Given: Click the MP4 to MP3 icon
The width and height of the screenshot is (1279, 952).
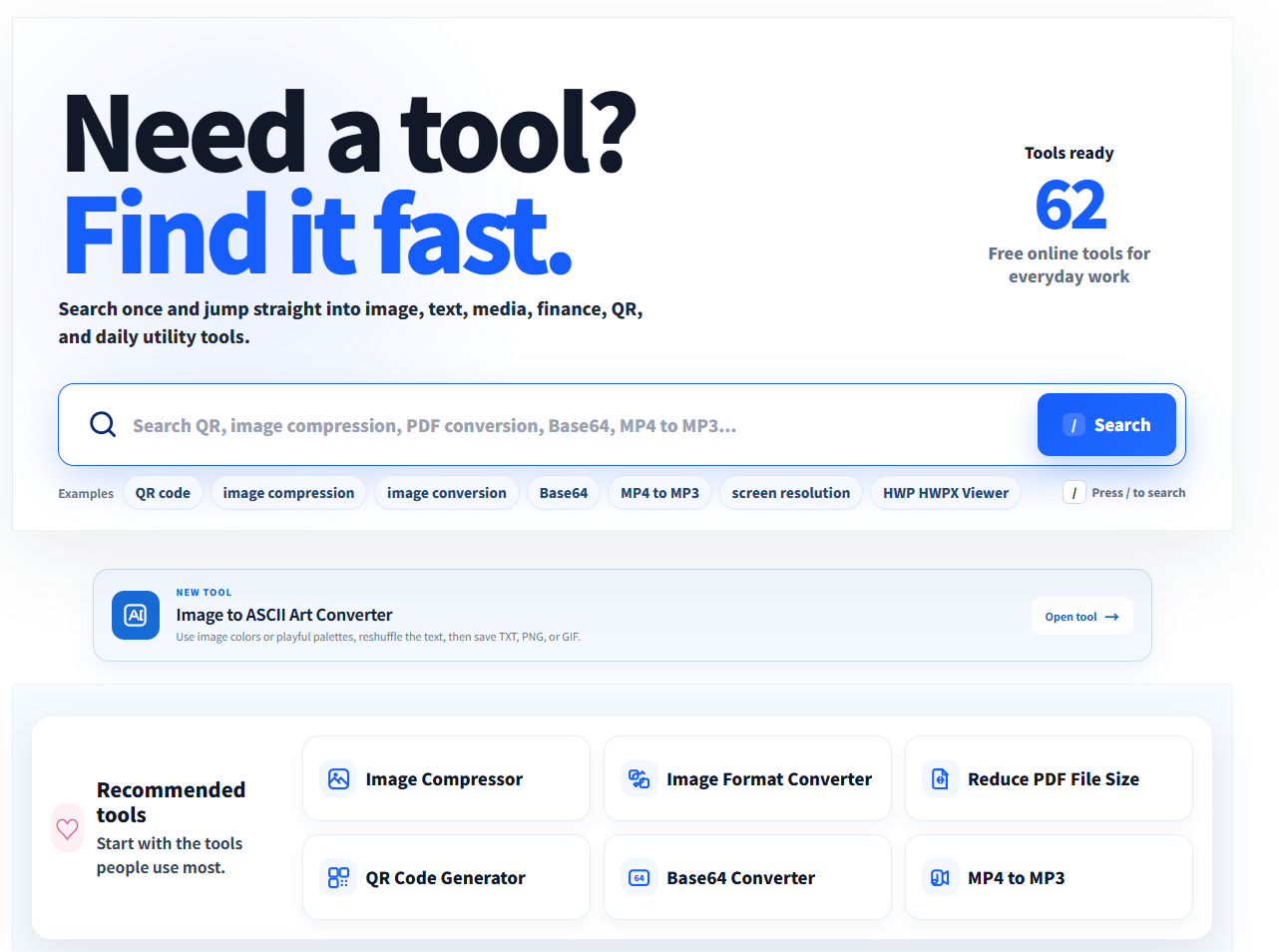Looking at the screenshot, I should tap(941, 877).
